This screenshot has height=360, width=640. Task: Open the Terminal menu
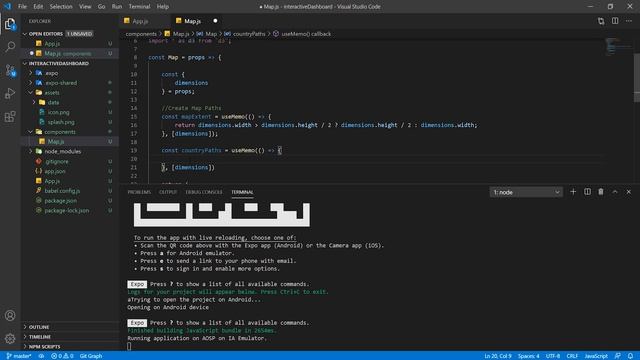point(139,7)
